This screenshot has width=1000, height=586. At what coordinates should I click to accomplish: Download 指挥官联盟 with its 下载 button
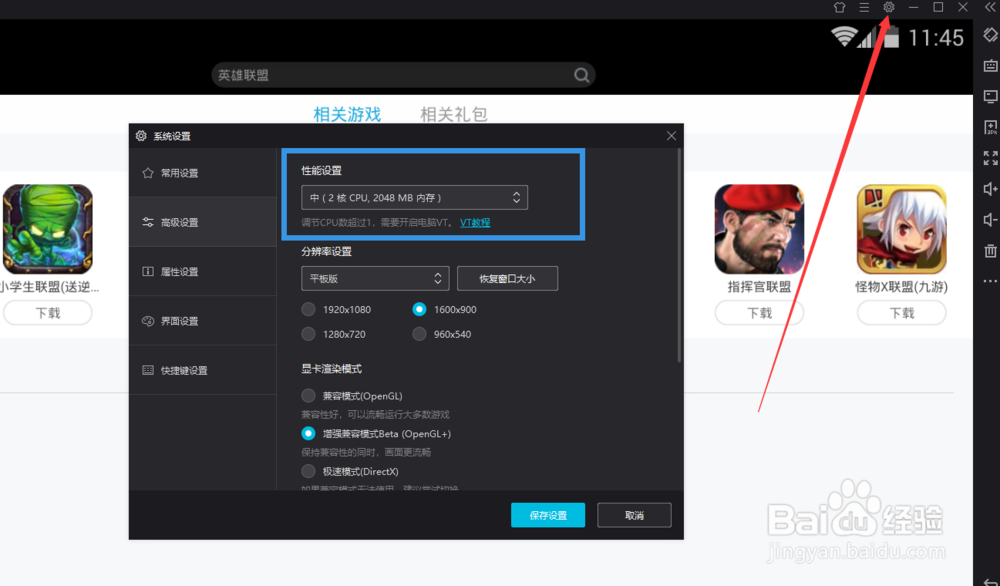759,313
